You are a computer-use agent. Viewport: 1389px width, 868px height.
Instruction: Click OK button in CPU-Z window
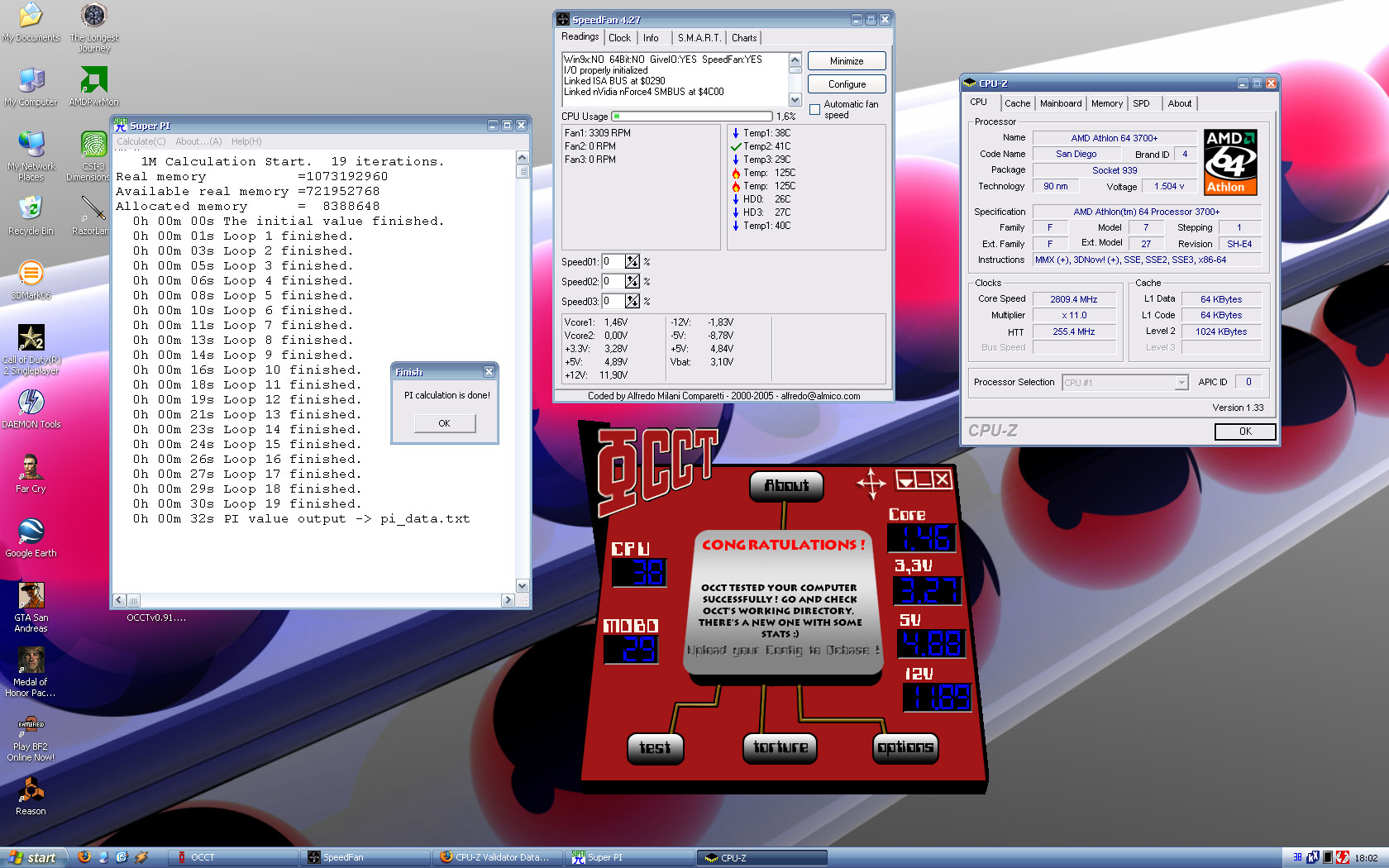1245,432
